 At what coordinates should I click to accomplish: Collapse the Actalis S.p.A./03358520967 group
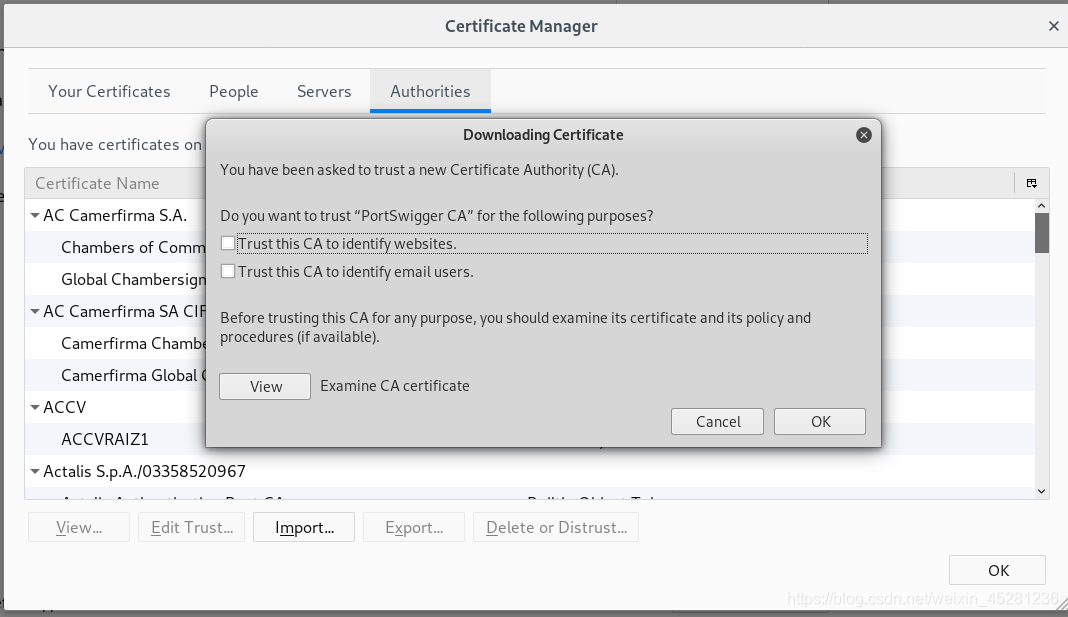(35, 471)
